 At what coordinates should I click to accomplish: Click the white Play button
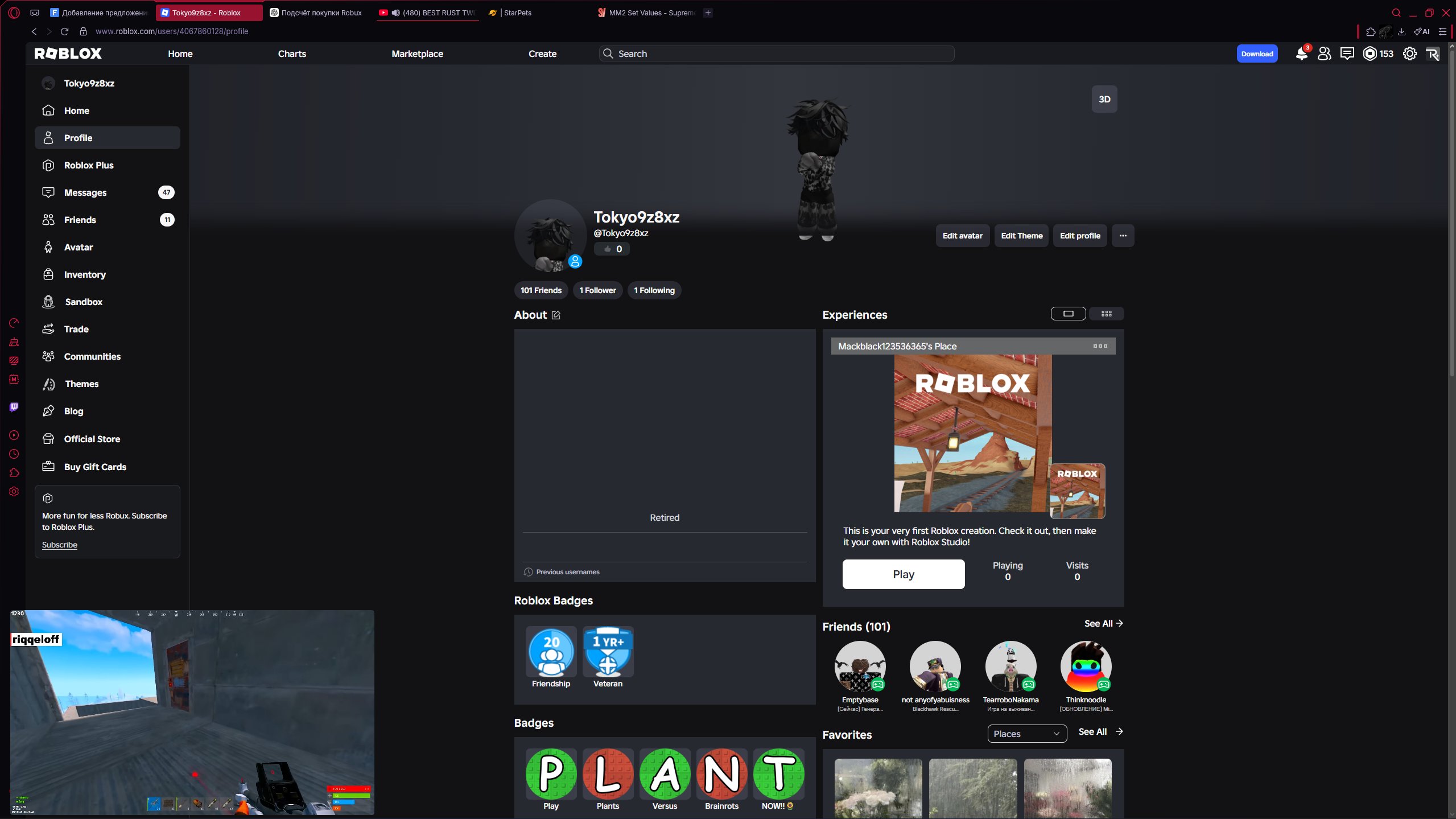pos(904,574)
